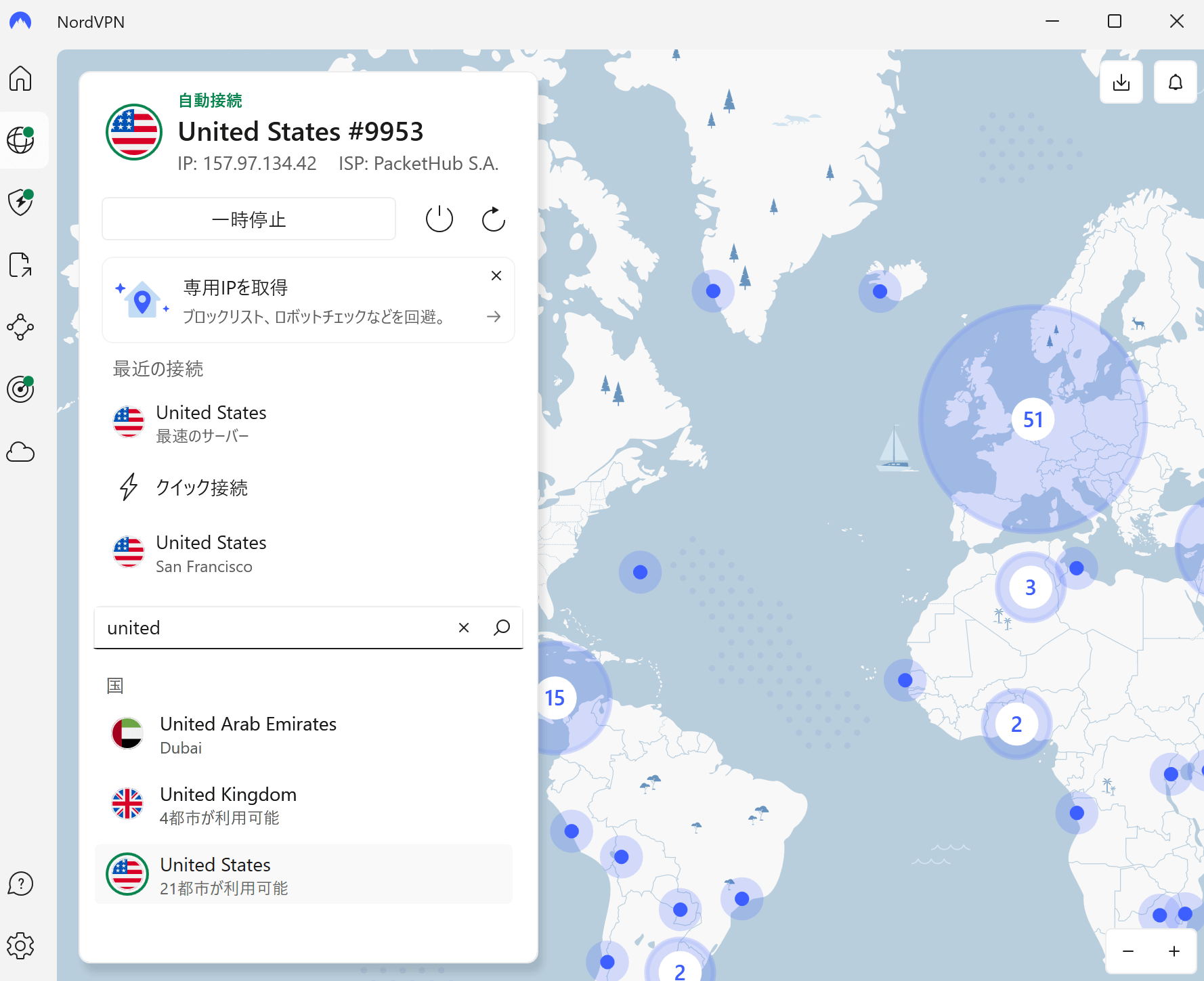Click the United States flag by #9953
The width and height of the screenshot is (1204, 981).
(134, 132)
